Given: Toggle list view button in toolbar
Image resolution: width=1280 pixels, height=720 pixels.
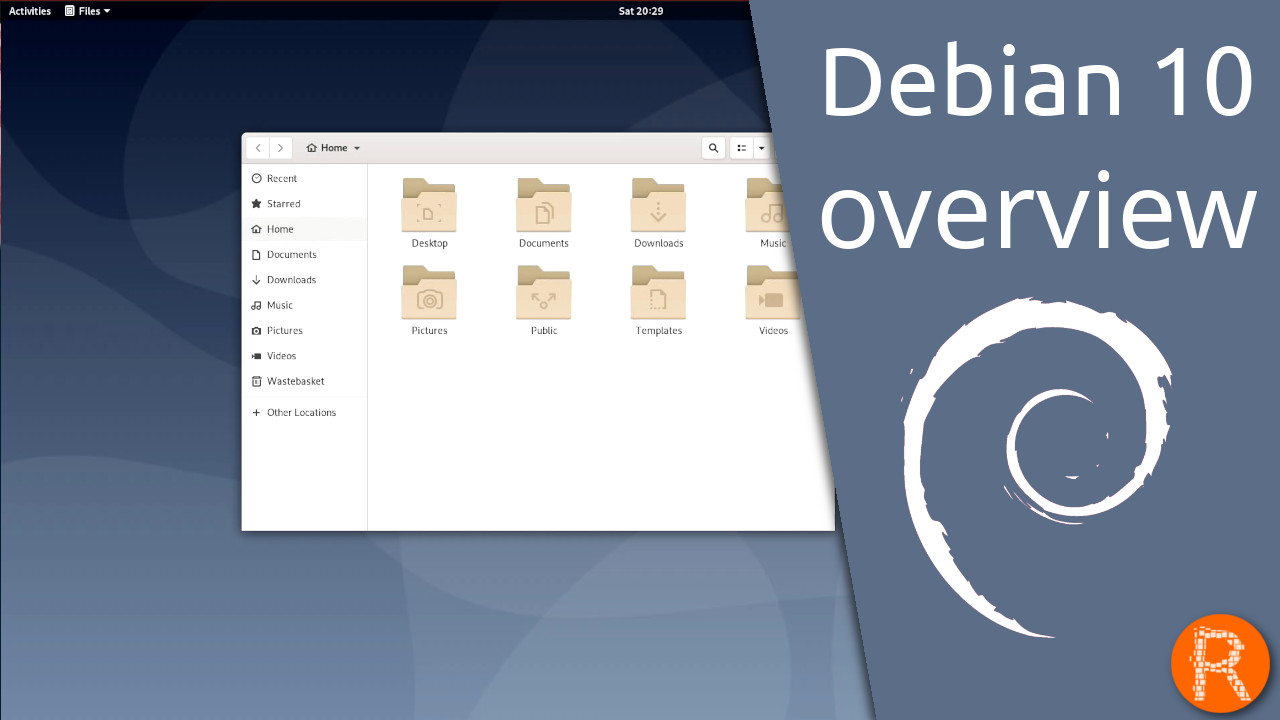Looking at the screenshot, I should click(x=742, y=148).
